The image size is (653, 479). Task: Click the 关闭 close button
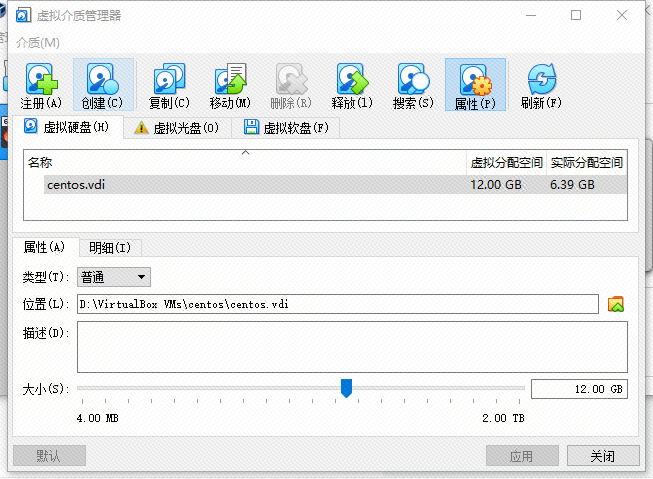pos(603,456)
